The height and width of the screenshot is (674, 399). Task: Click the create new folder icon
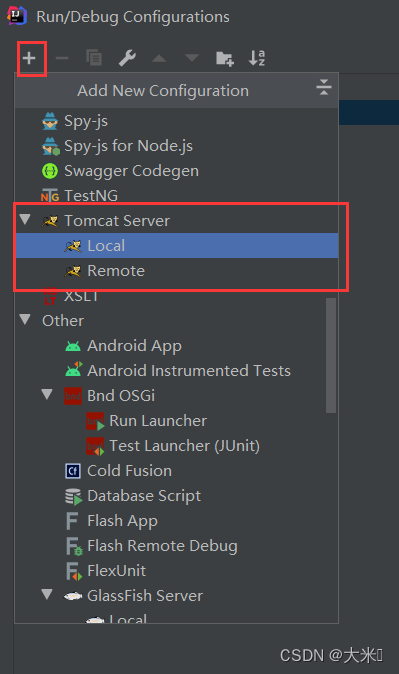coord(224,58)
